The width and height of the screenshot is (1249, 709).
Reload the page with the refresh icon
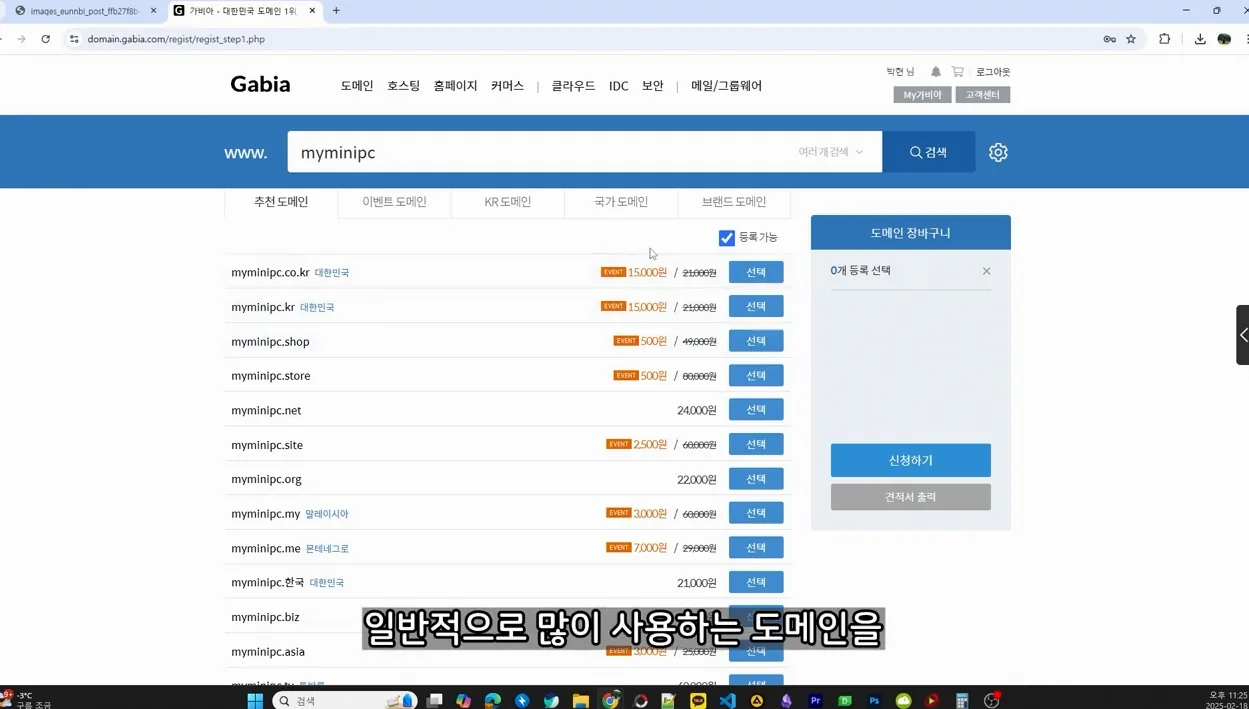(46, 39)
